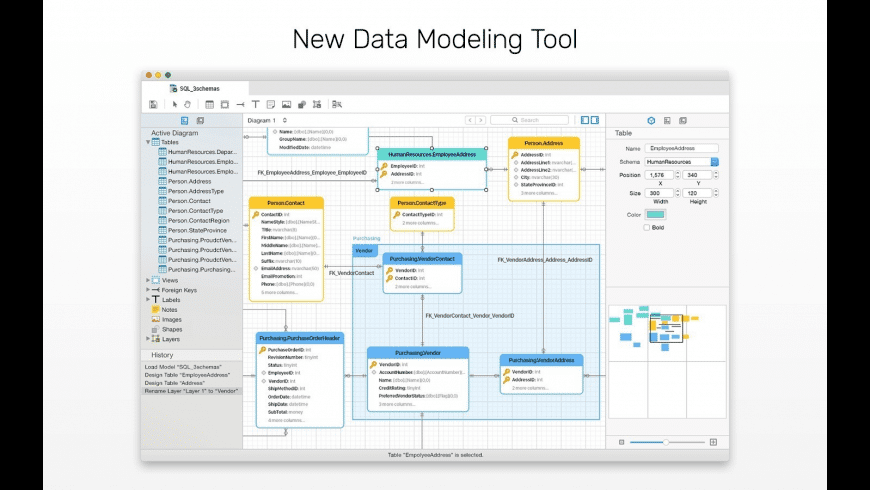
Task: Open the Diagram 1 selector dropdown
Action: click(267, 120)
